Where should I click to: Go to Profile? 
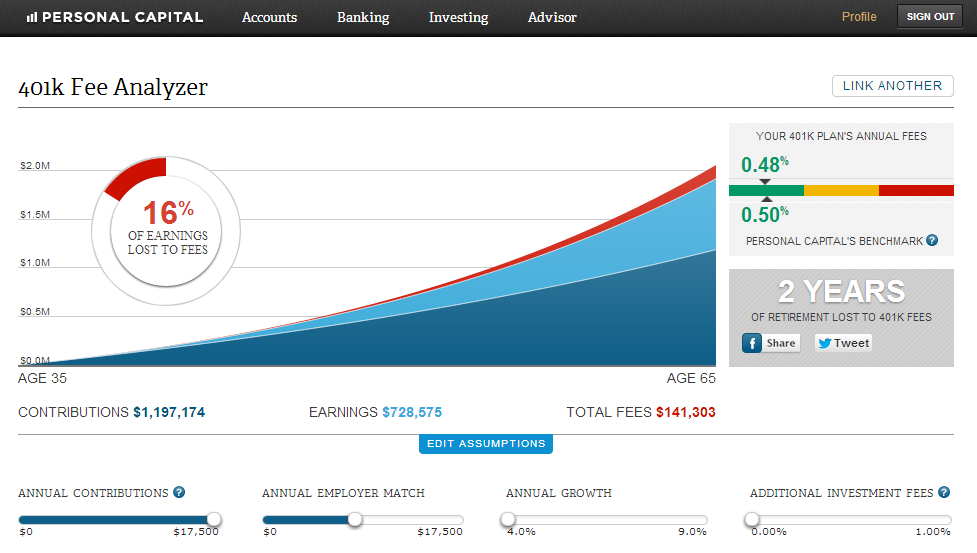click(859, 17)
